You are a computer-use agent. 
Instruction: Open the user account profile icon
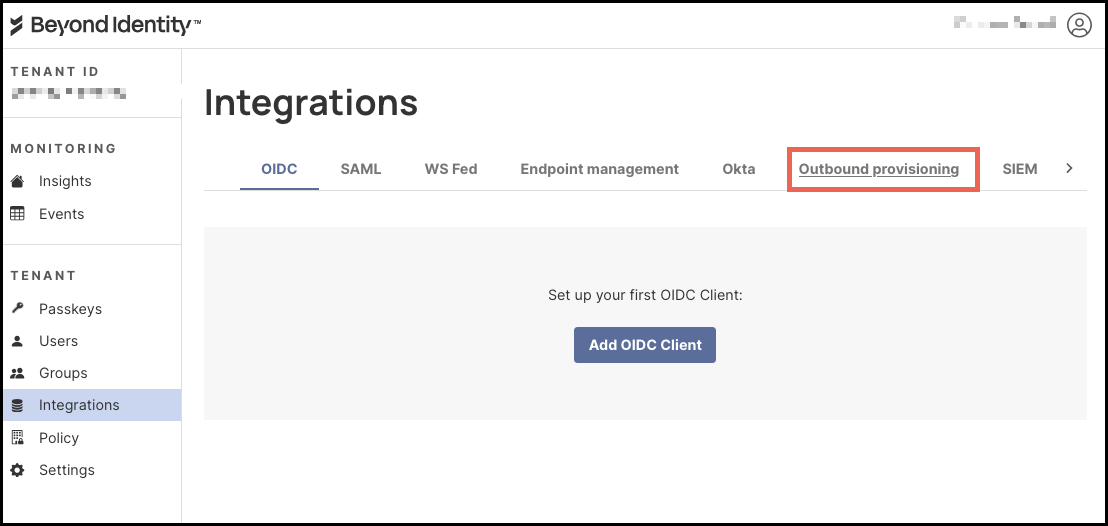pyautogui.click(x=1079, y=25)
